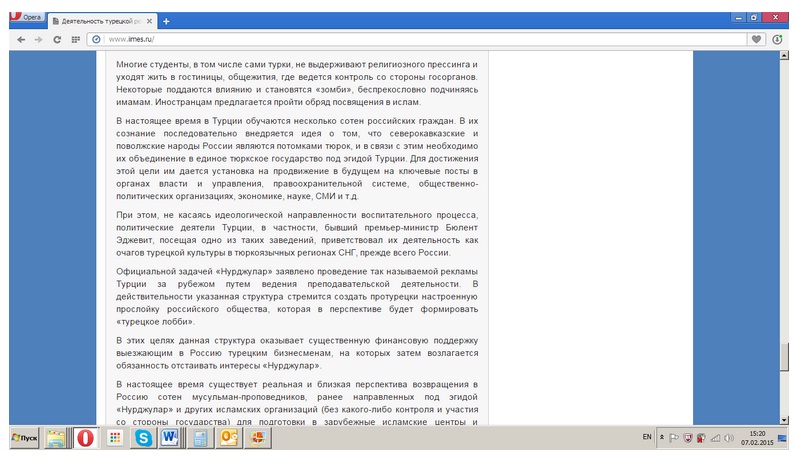
Task: Add page to bookmarks with heart icon
Action: pos(756,39)
